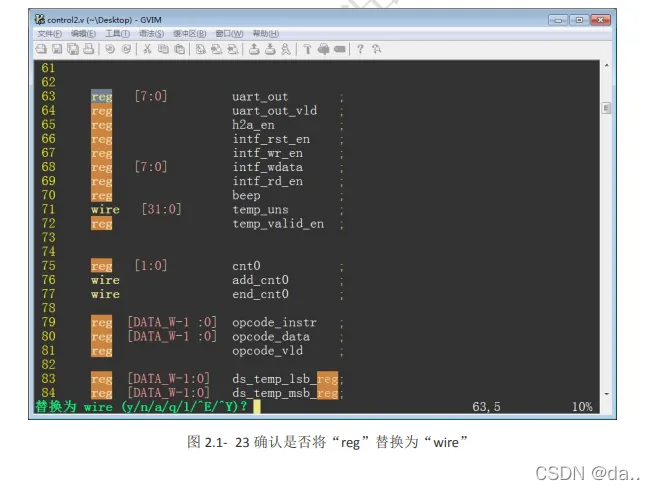Click intf_rst_en on line 66

point(271,139)
